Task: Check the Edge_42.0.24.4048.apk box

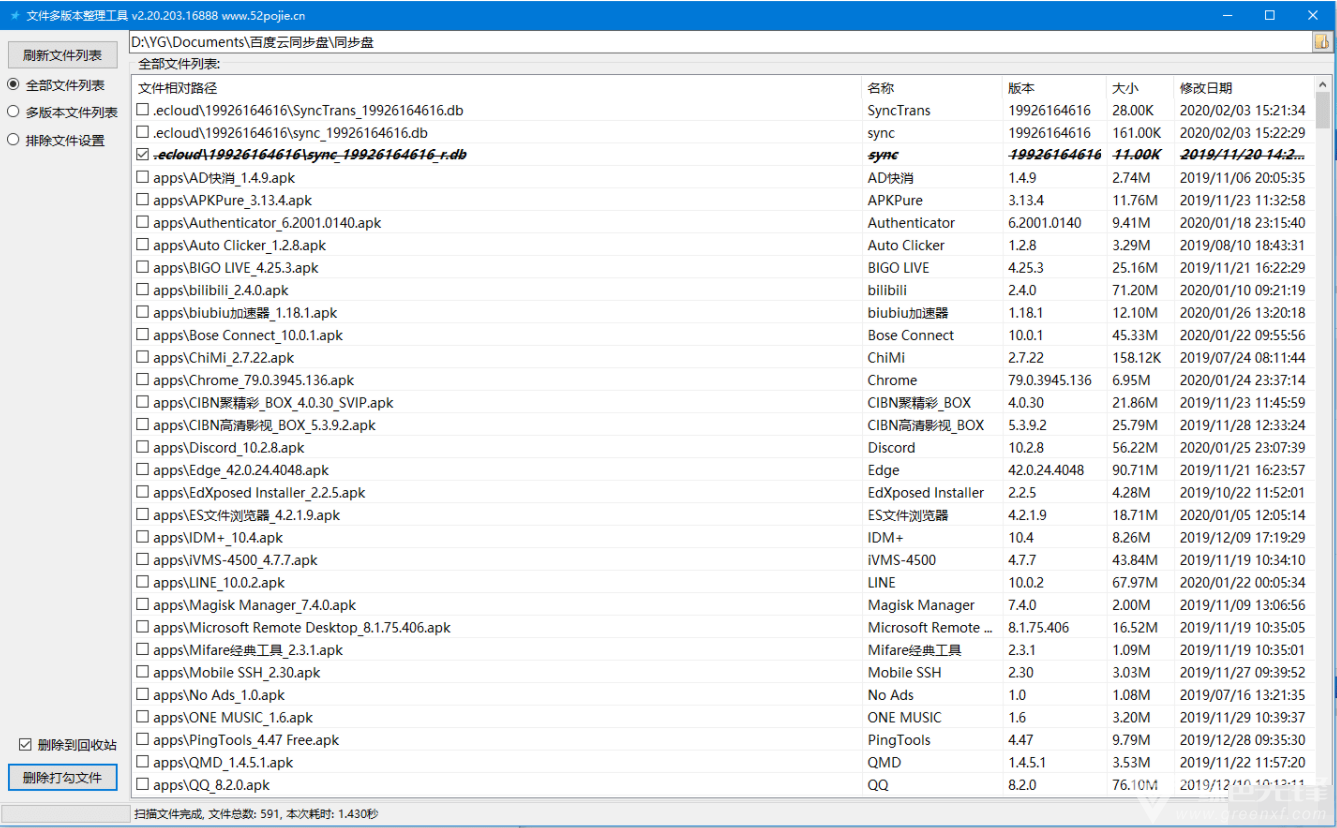Action: pos(143,470)
